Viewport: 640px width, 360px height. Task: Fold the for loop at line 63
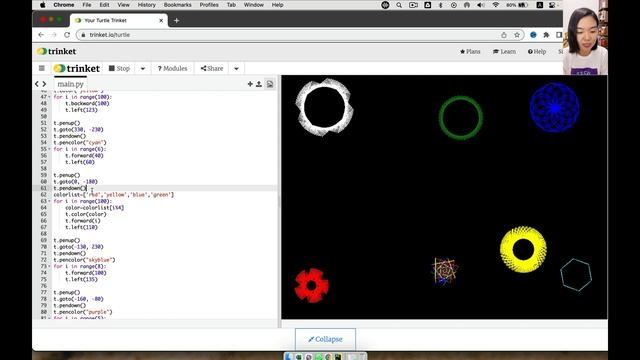pyautogui.click(x=49, y=201)
